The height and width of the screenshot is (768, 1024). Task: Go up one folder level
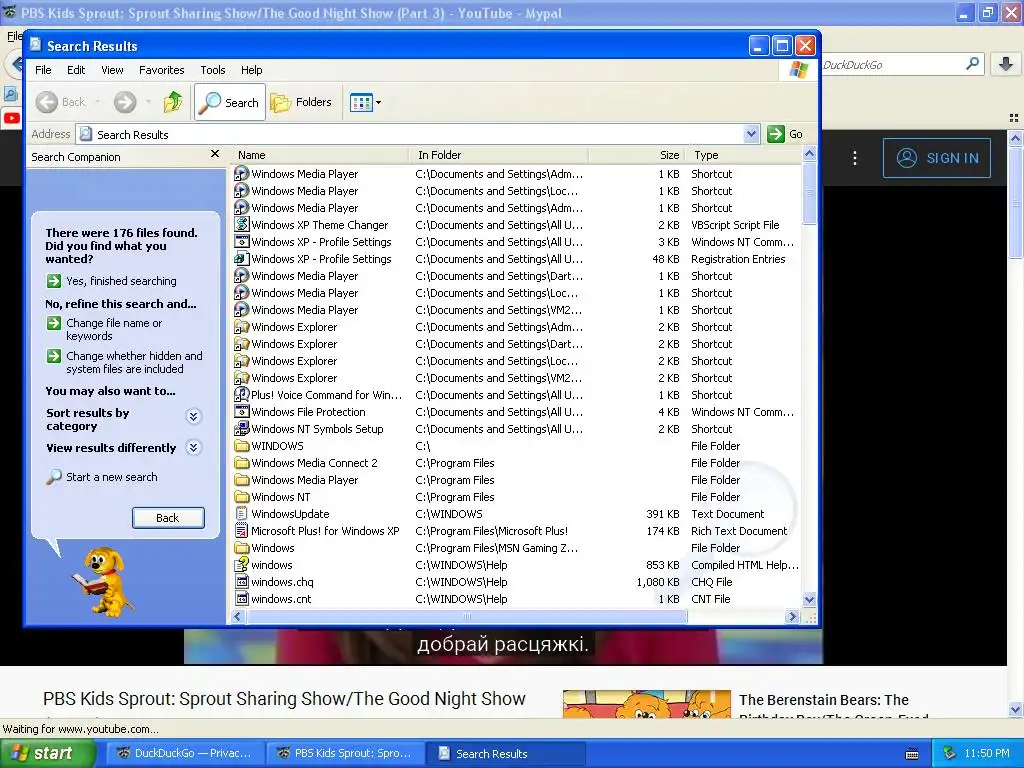click(x=173, y=102)
